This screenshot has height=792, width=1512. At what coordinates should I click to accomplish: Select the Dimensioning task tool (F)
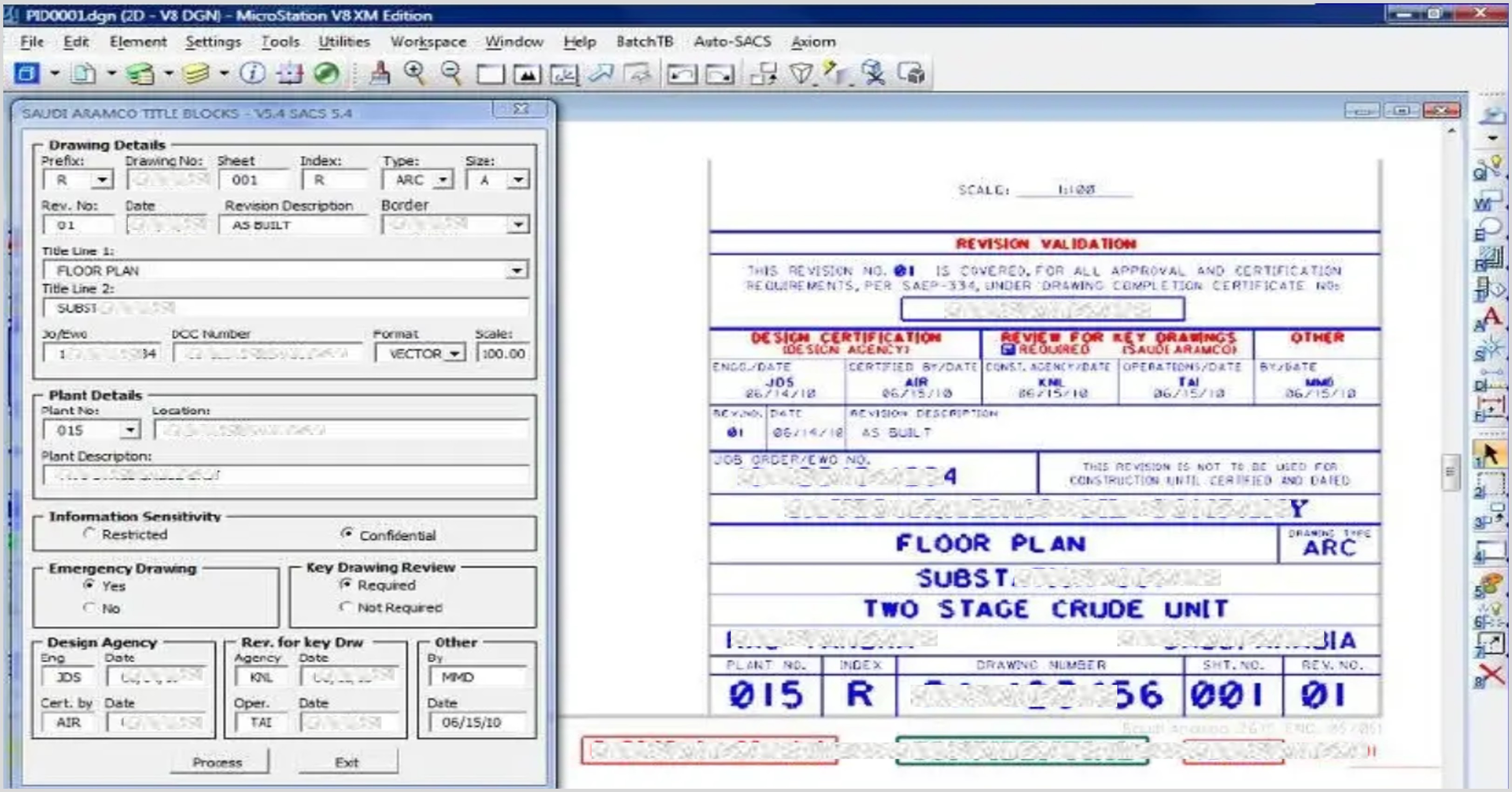pos(1490,409)
